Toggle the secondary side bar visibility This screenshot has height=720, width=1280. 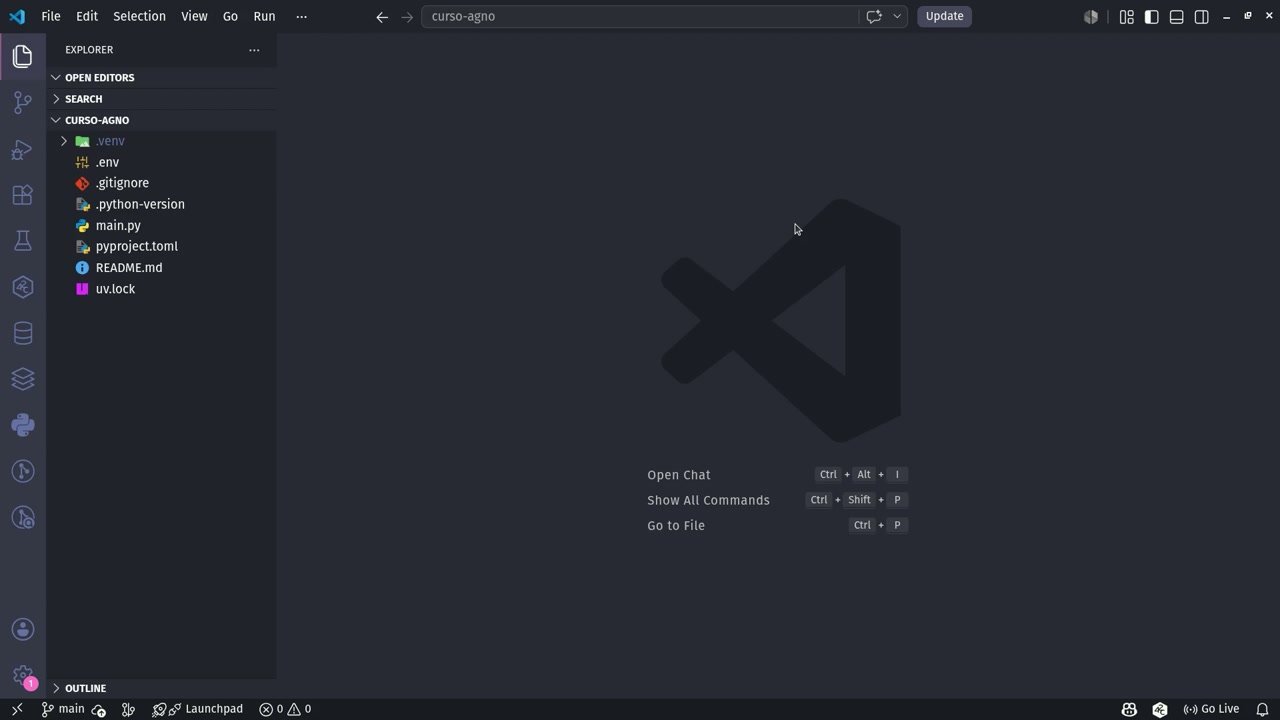tap(1202, 16)
